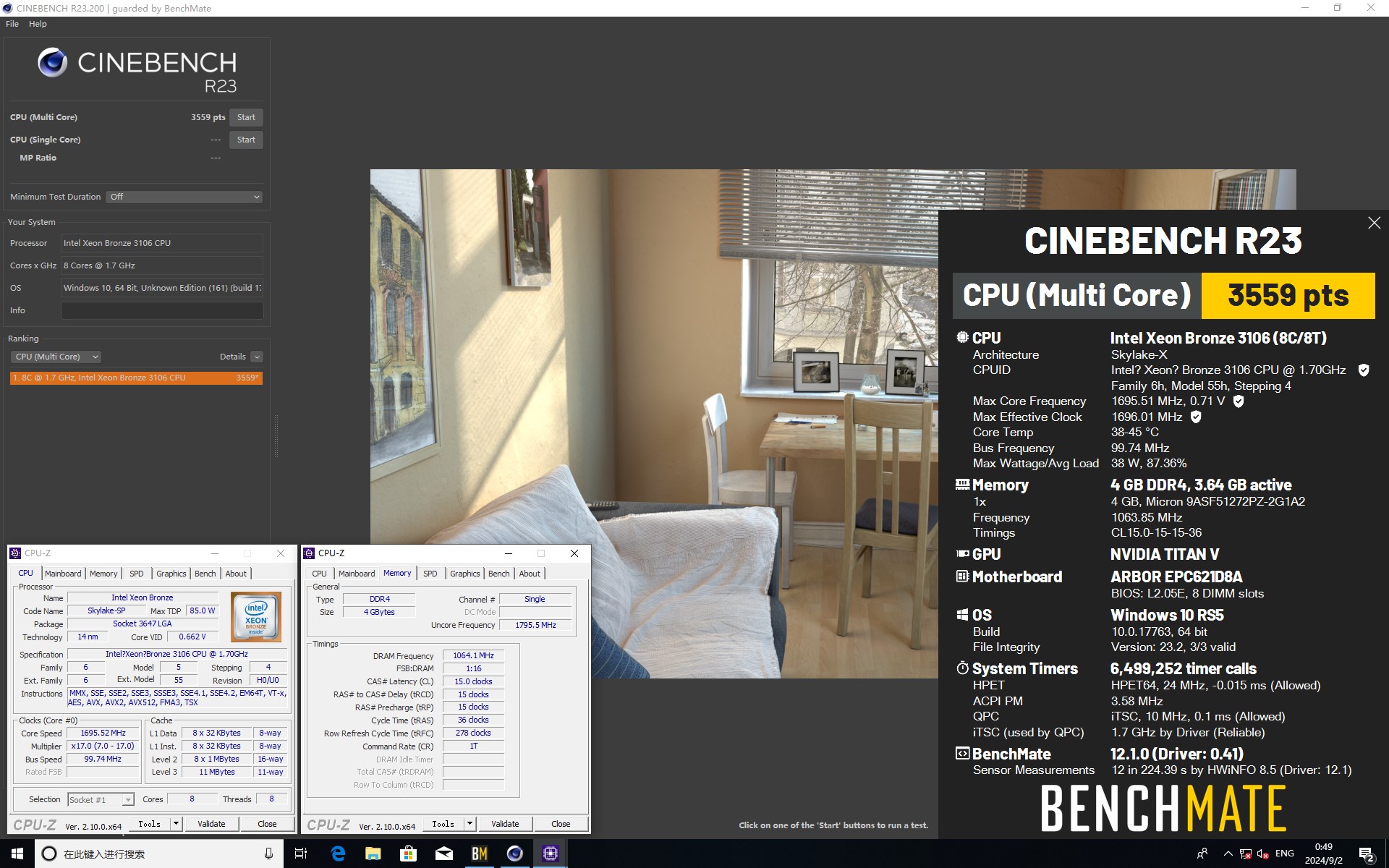Screen dimensions: 1389x868
Task: Click the ENG language indicator
Action: point(1285,854)
